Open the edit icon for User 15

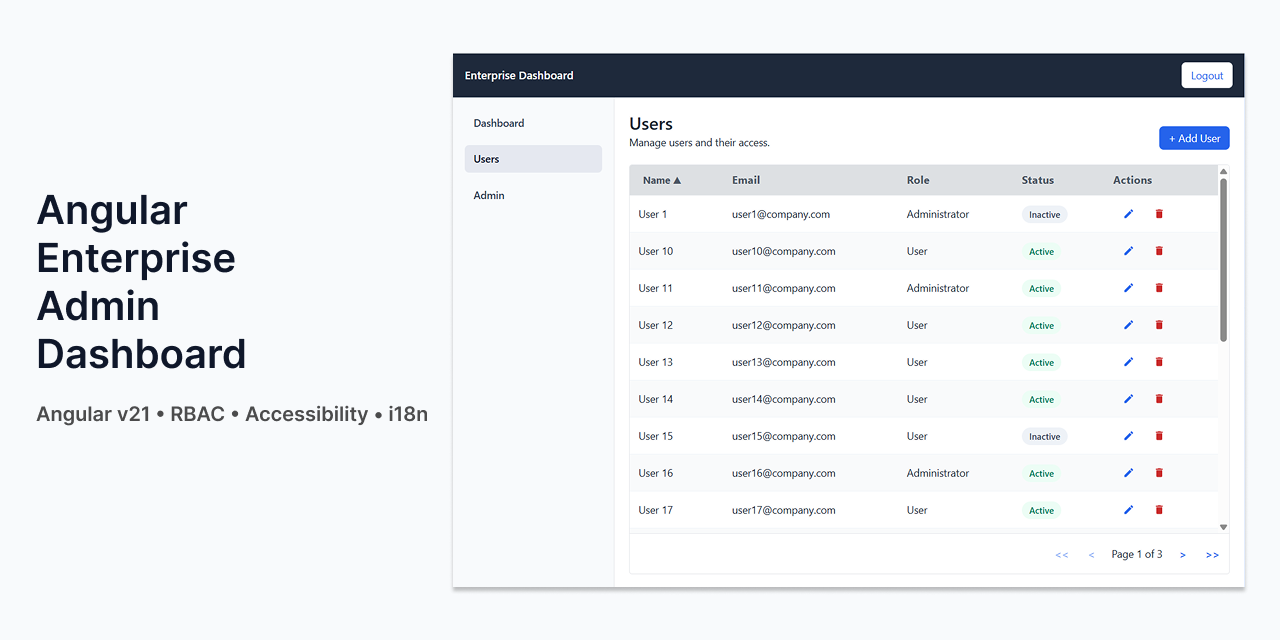point(1128,435)
